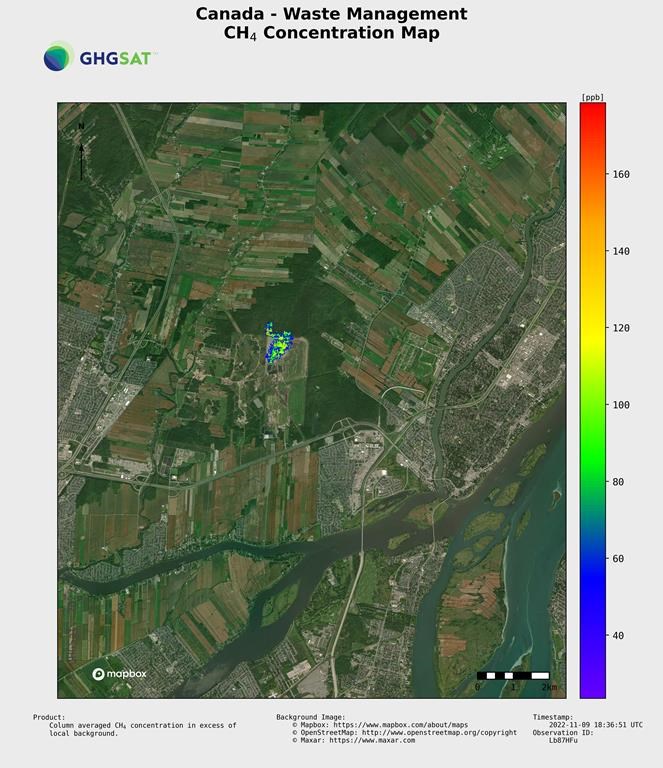
Task: Click the timestamp 2022-11-09 18:36:51 UTC
Action: coord(595,725)
